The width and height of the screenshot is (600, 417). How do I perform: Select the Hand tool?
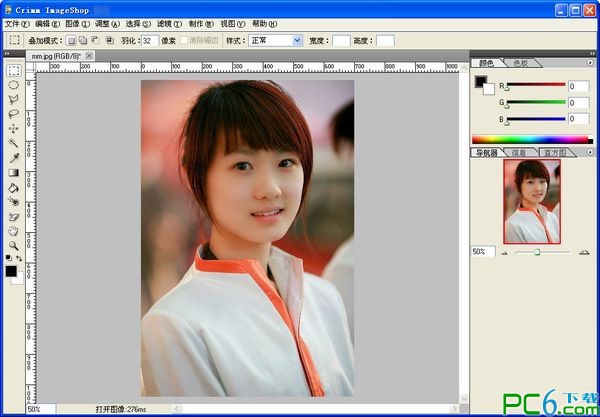pyautogui.click(x=14, y=231)
